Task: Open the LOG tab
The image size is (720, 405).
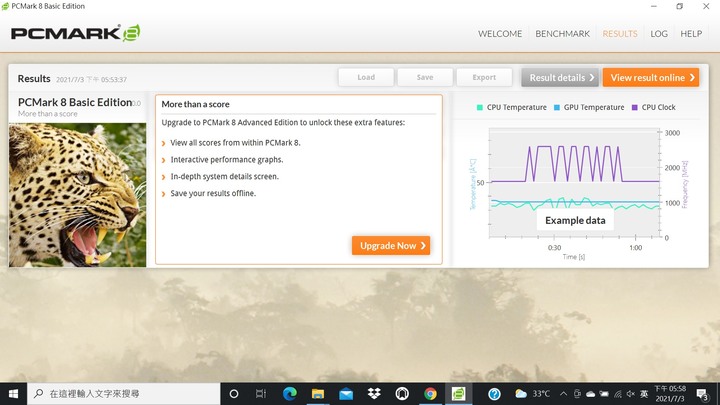Action: 659,34
